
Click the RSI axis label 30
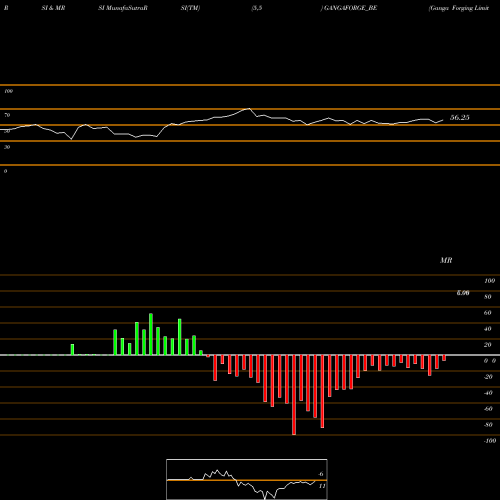point(7,147)
